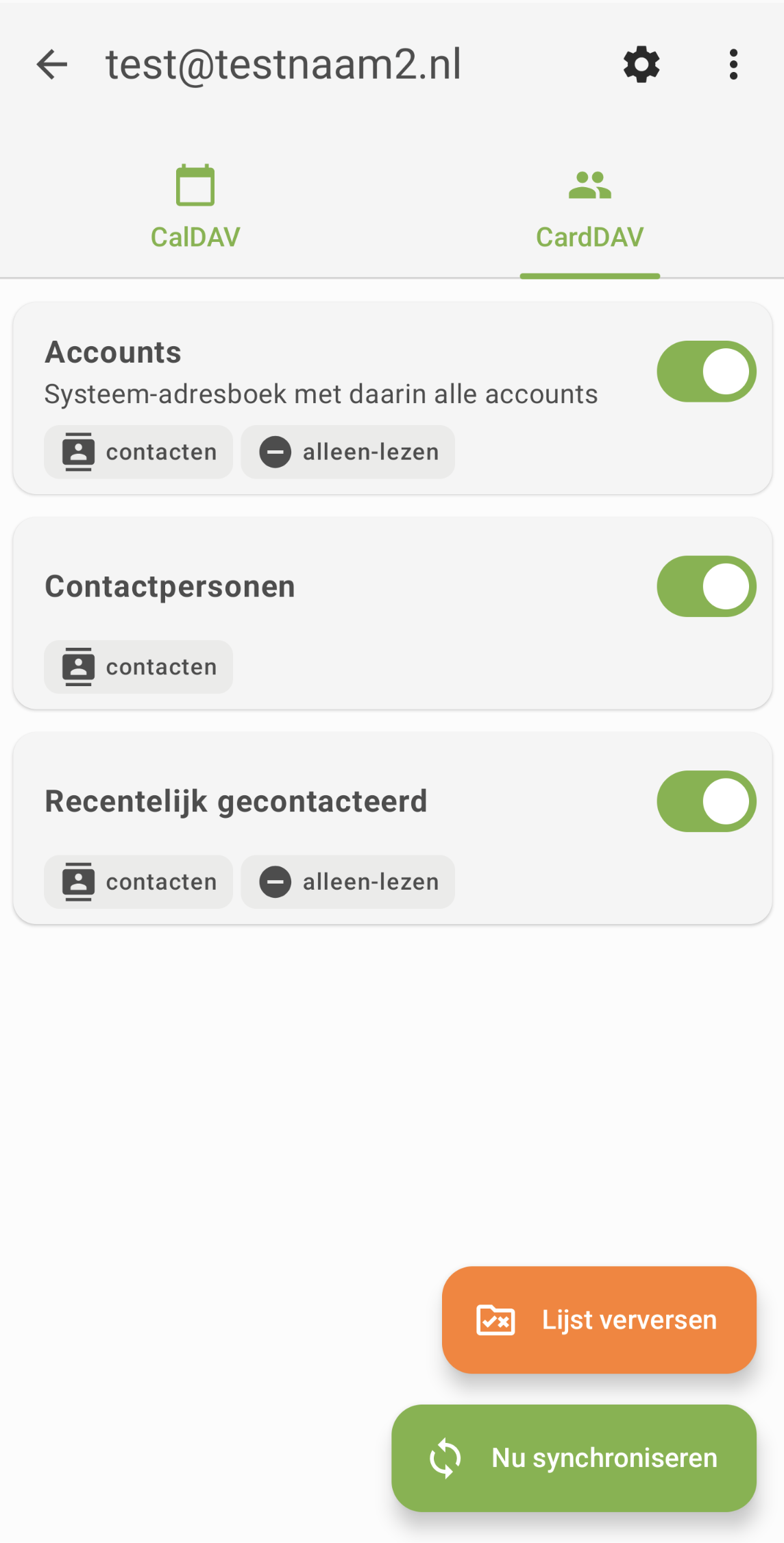The width and height of the screenshot is (784, 1543).
Task: Click the Accounts address book title
Action: pos(113,352)
